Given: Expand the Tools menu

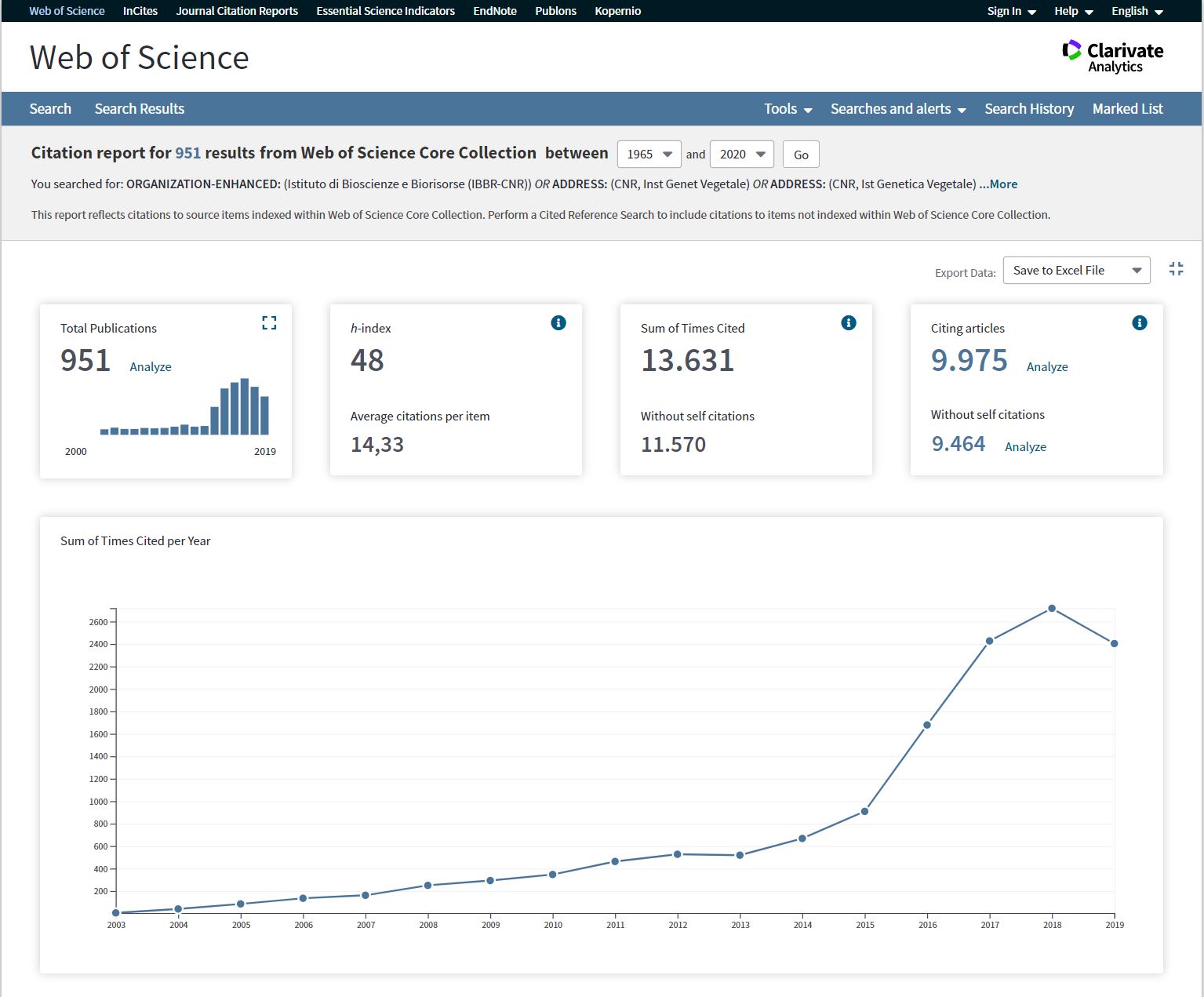Looking at the screenshot, I should [x=788, y=109].
